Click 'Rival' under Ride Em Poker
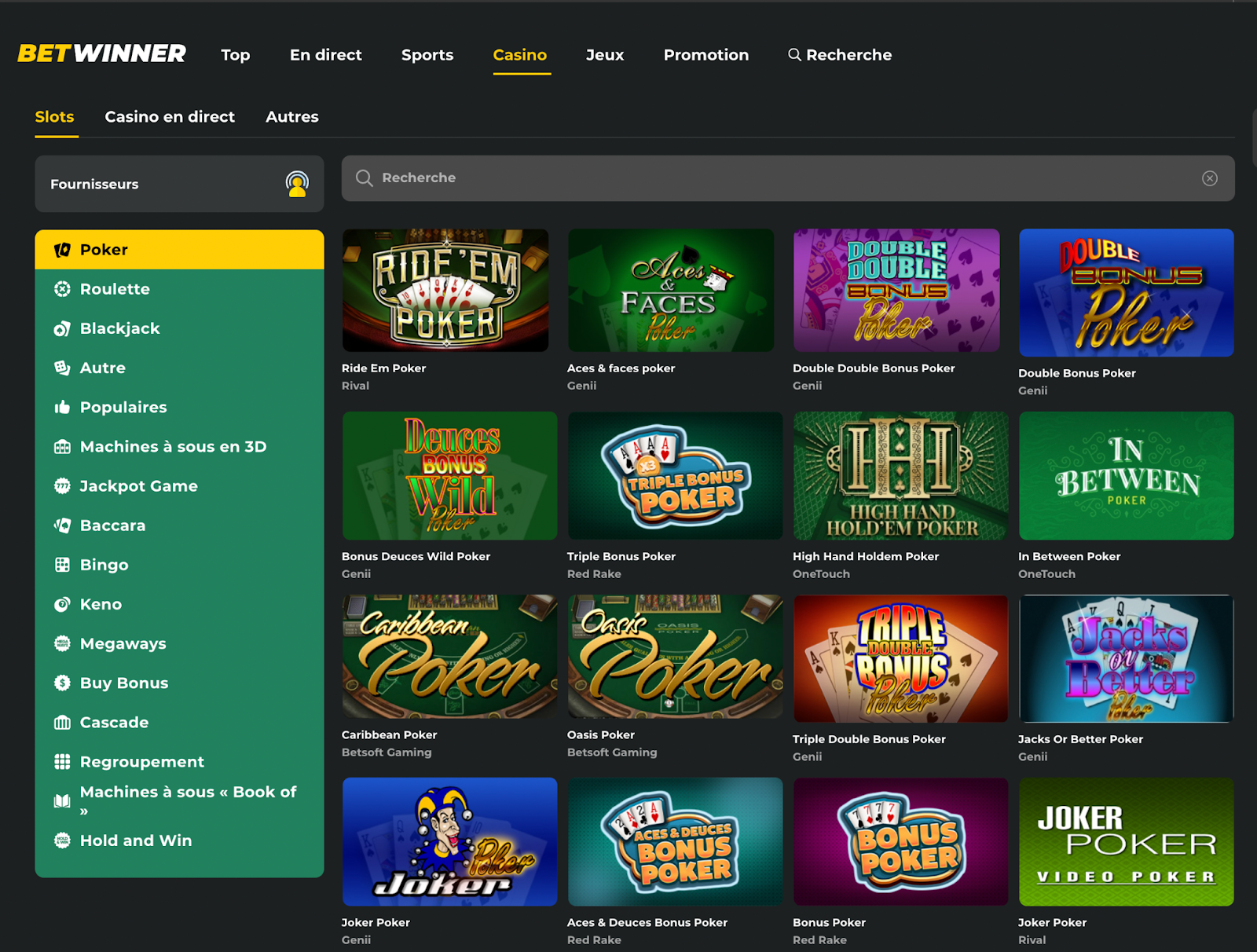Viewport: 1257px width, 952px height. click(355, 386)
